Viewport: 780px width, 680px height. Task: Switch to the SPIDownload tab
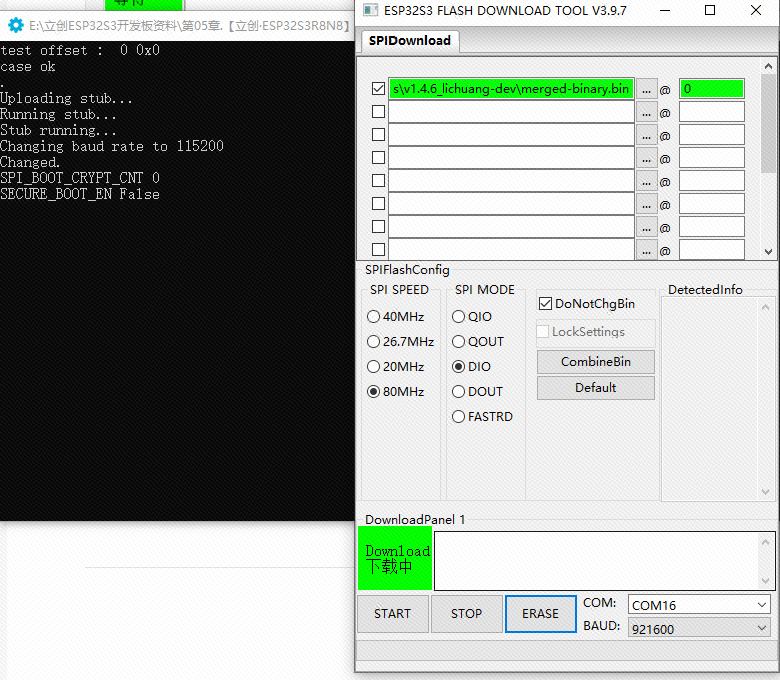(409, 40)
